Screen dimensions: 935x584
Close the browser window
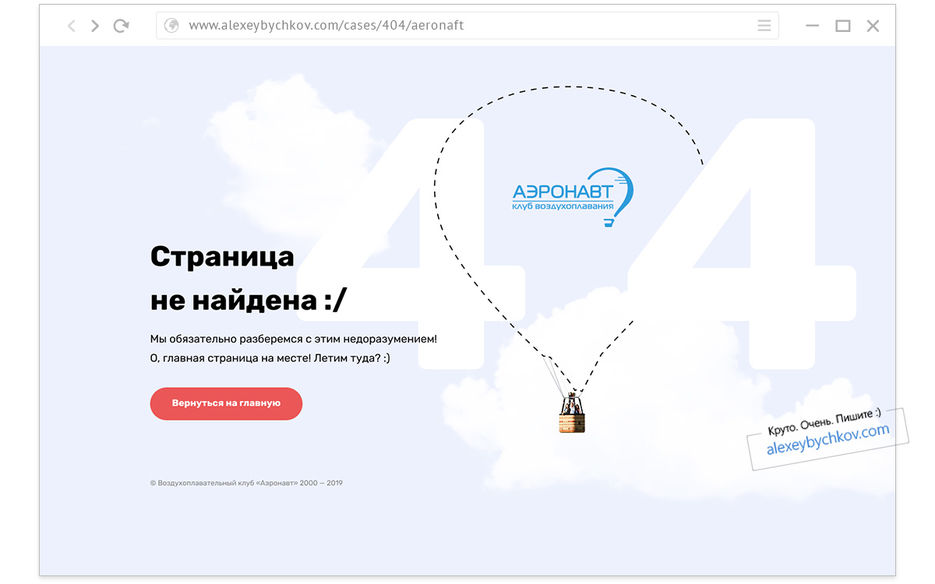(x=873, y=26)
